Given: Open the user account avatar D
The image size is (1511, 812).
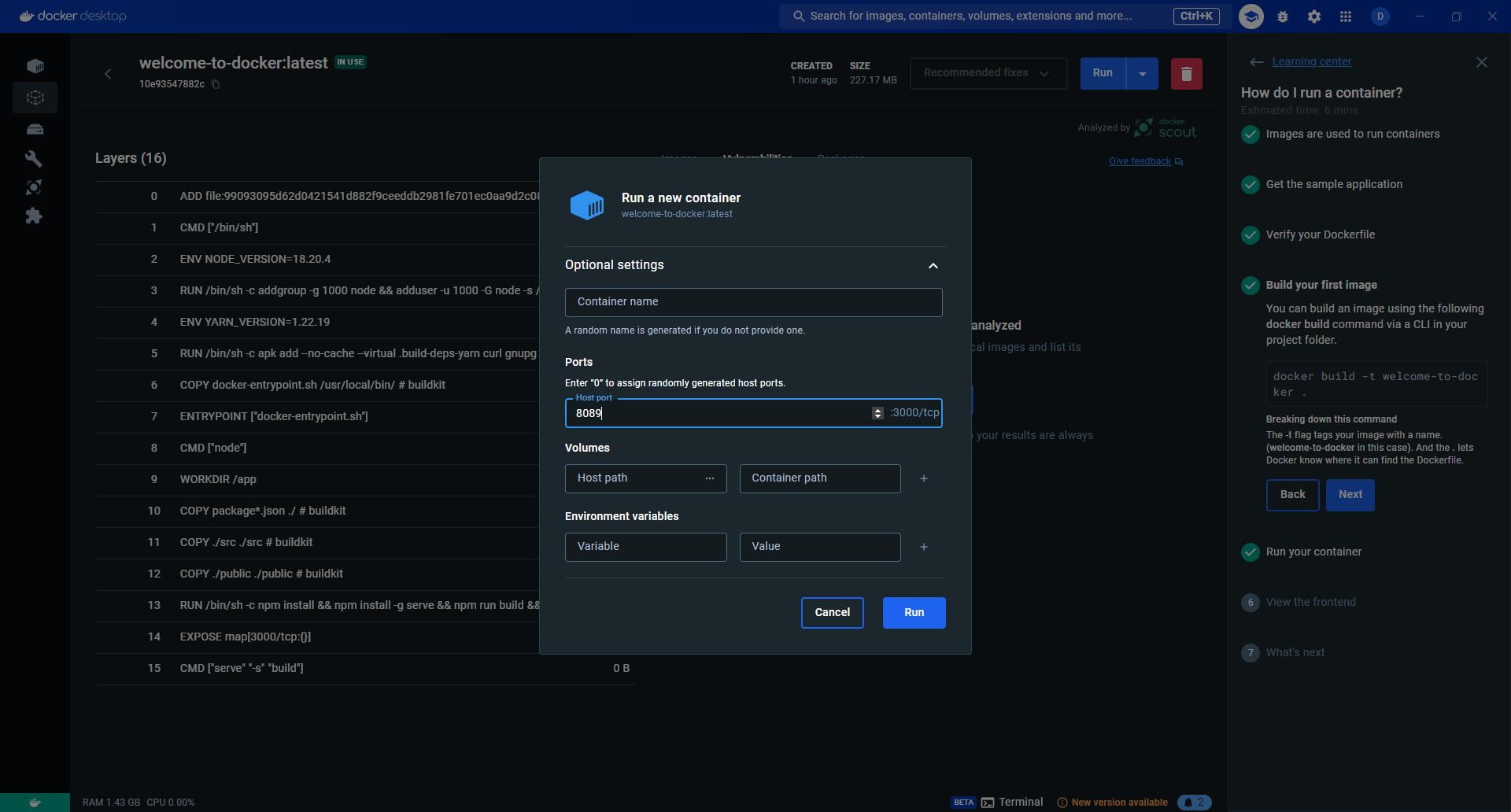Looking at the screenshot, I should tap(1380, 16).
